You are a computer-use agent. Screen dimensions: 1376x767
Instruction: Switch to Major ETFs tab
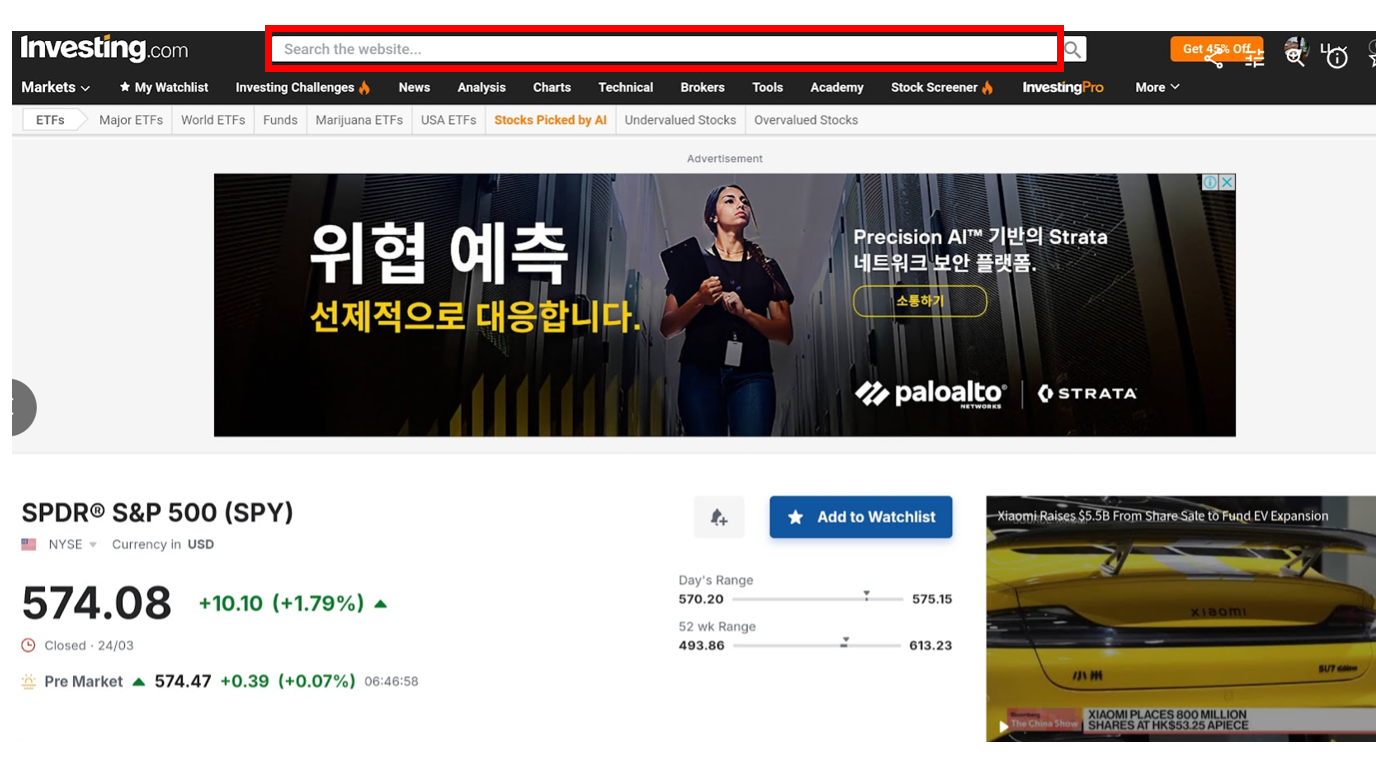pos(131,120)
